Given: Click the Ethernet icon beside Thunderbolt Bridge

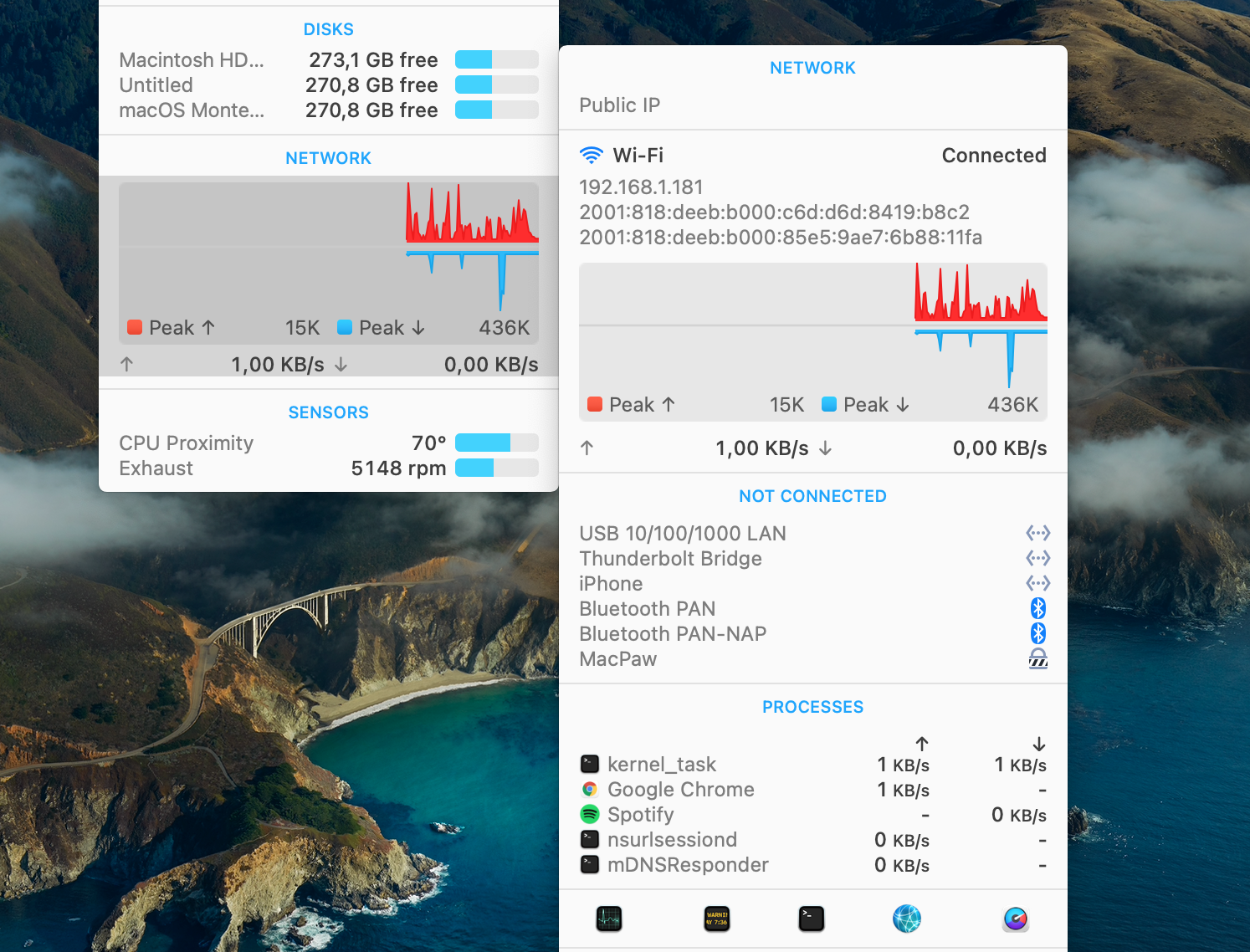Looking at the screenshot, I should click(x=1037, y=558).
